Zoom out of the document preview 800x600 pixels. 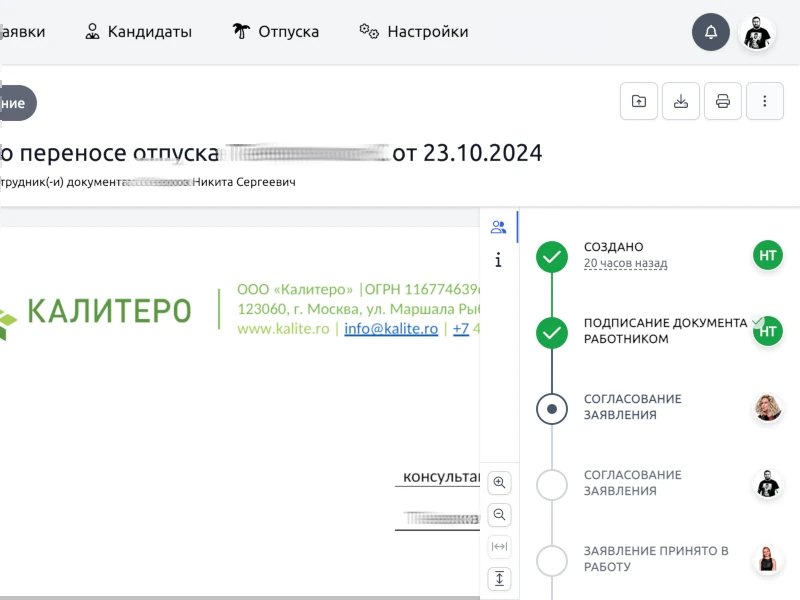click(x=499, y=515)
